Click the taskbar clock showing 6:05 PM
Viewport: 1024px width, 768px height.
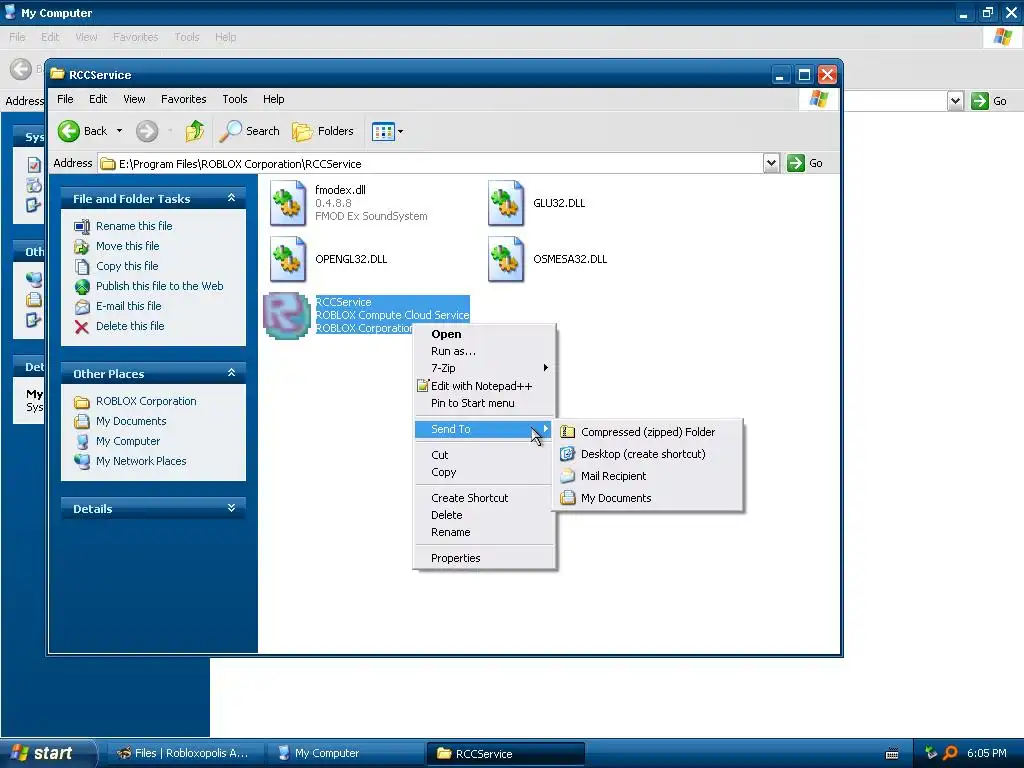click(x=987, y=753)
